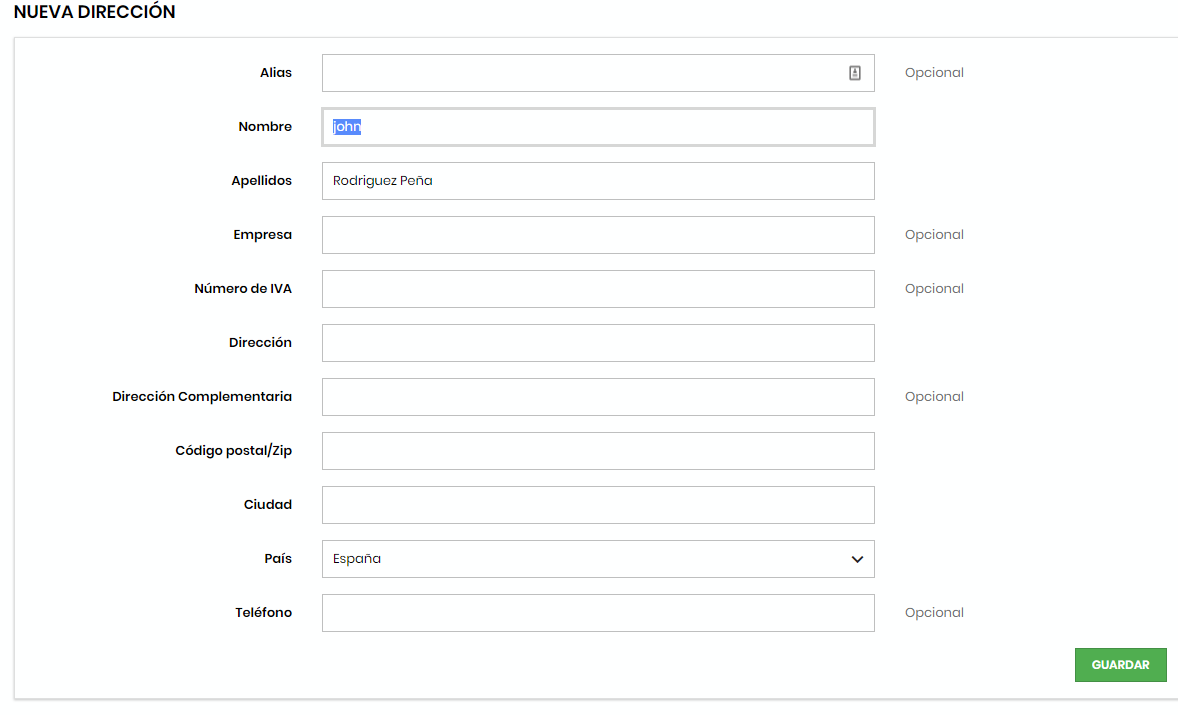Screen dimensions: 1178x715
Task: Click the Dirección address input
Action: coord(598,343)
